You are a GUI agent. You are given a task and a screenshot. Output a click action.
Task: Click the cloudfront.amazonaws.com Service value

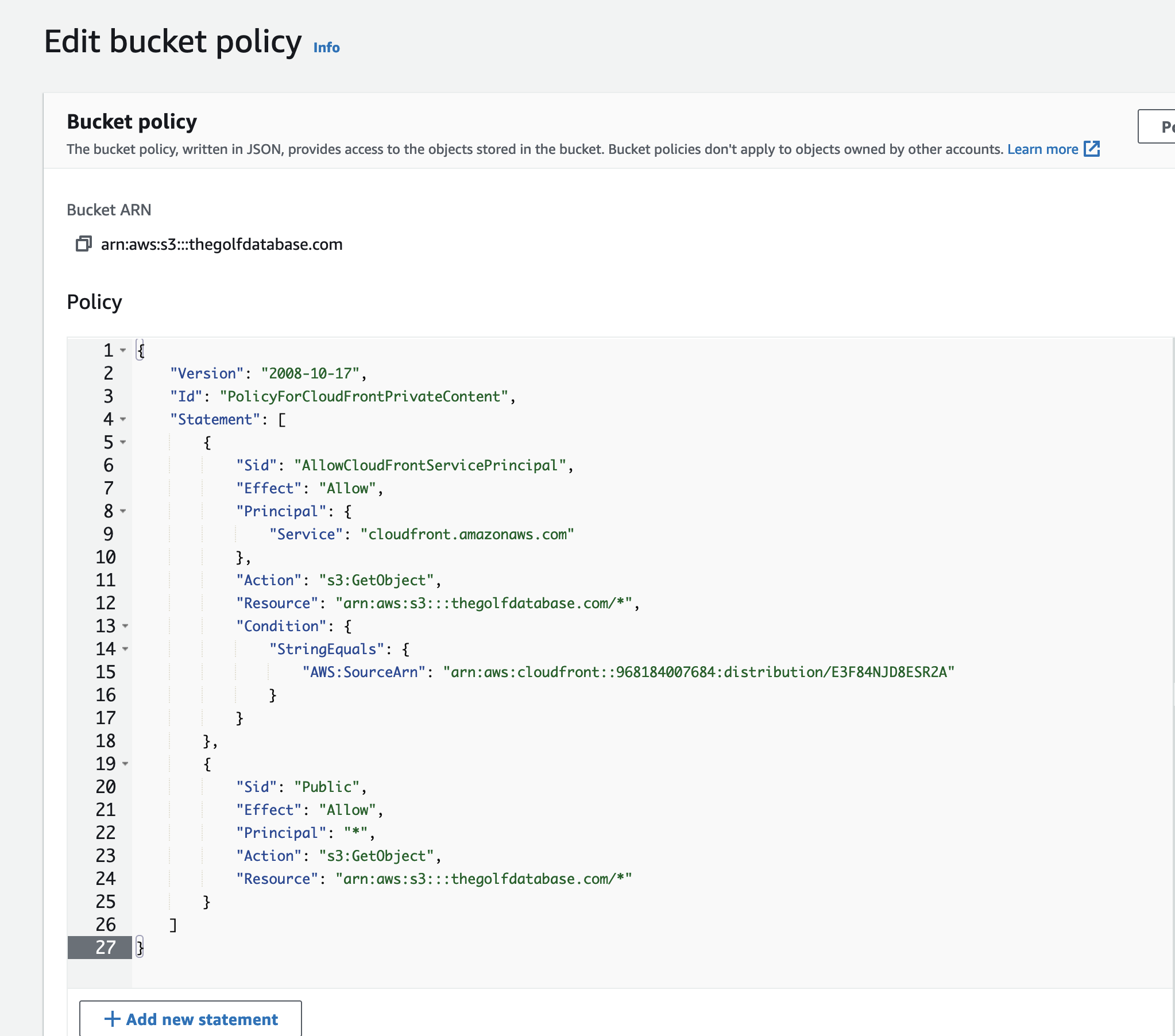467,534
